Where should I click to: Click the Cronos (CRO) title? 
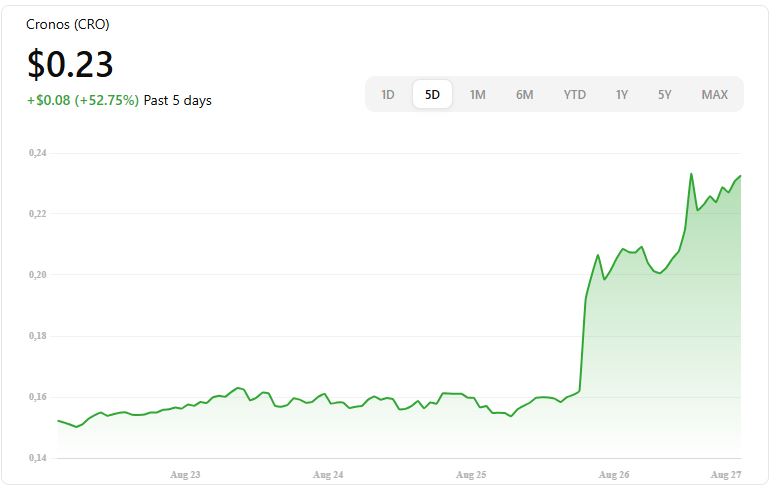68,25
